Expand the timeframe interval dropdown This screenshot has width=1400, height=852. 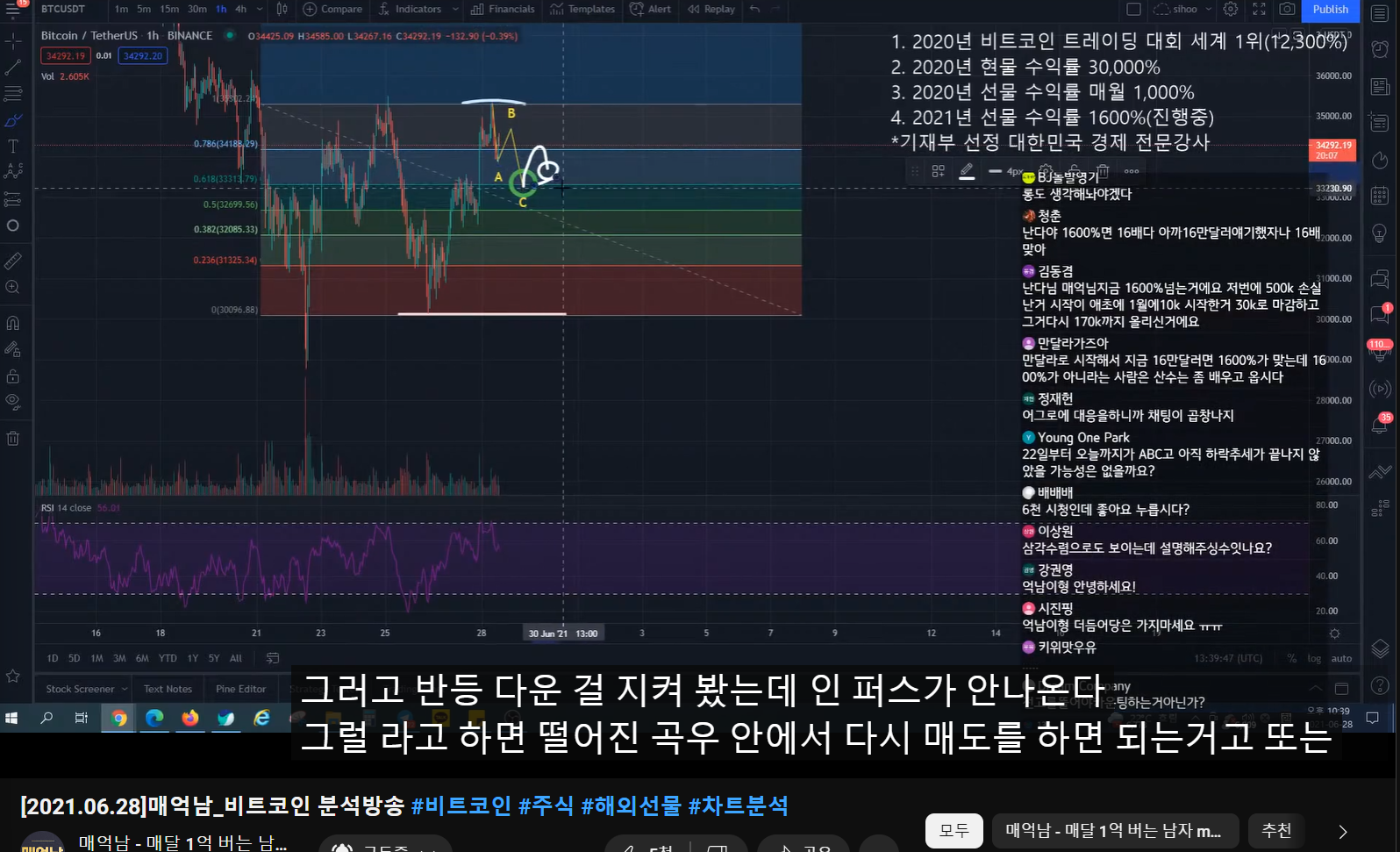(260, 9)
